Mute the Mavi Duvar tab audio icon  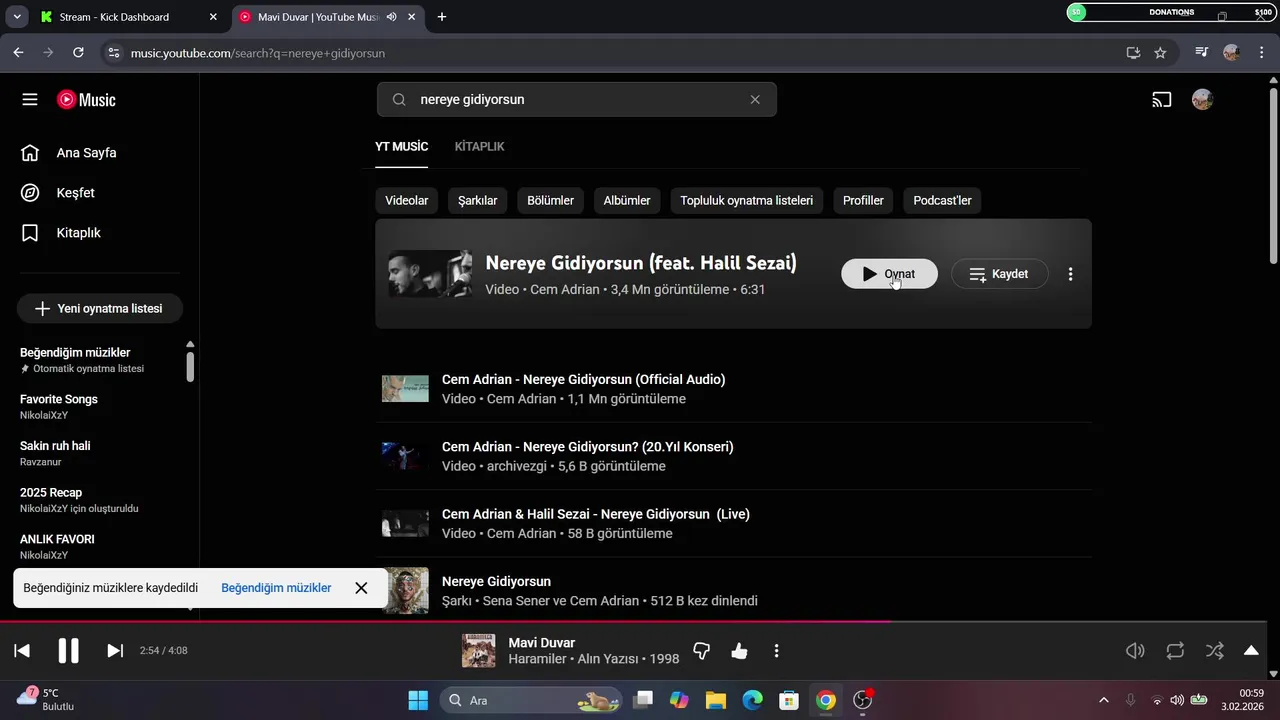tap(391, 17)
